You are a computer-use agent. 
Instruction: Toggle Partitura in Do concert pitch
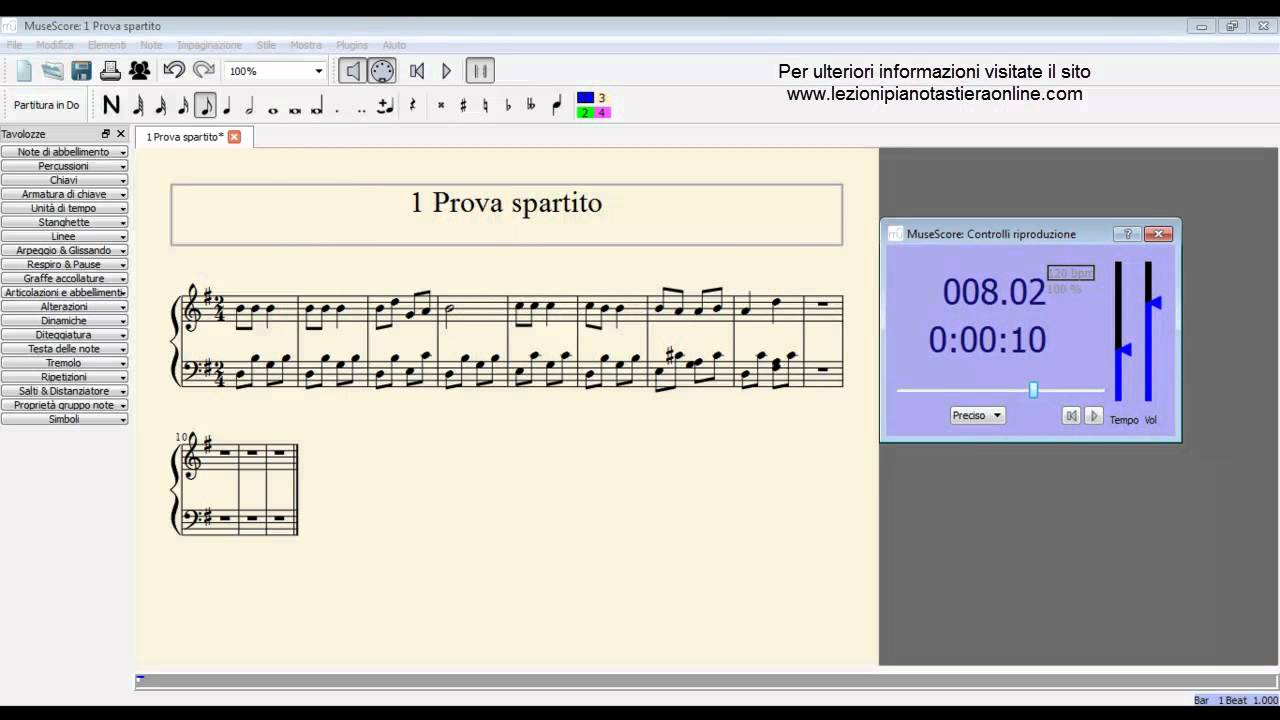[47, 105]
